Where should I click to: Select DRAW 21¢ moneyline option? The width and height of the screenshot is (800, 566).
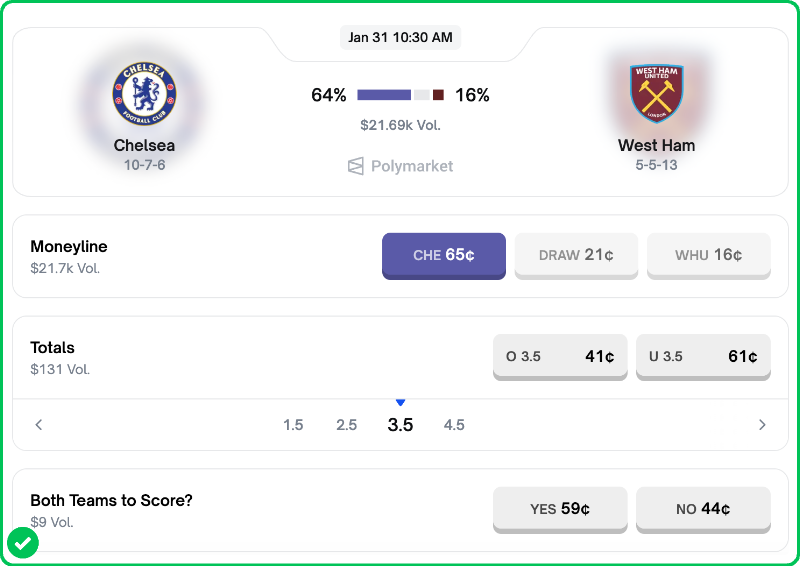[576, 255]
